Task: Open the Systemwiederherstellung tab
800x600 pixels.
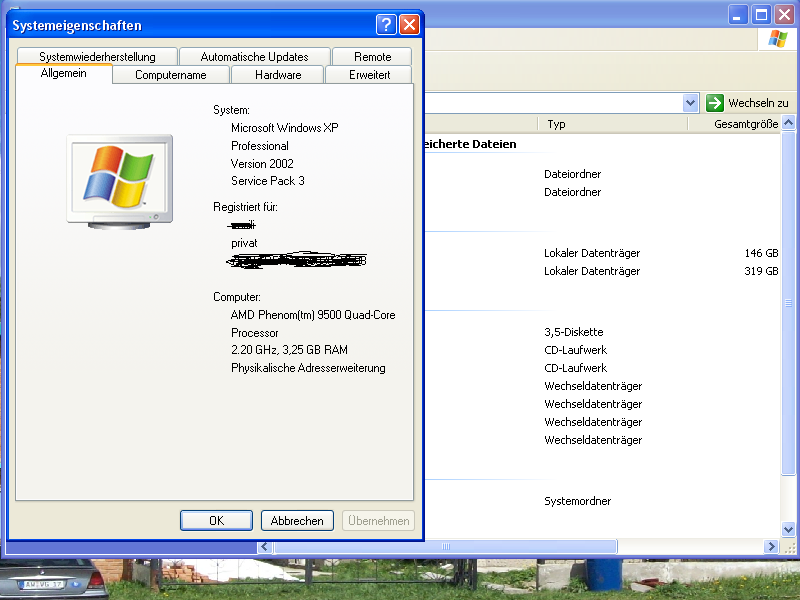Action: pos(97,57)
